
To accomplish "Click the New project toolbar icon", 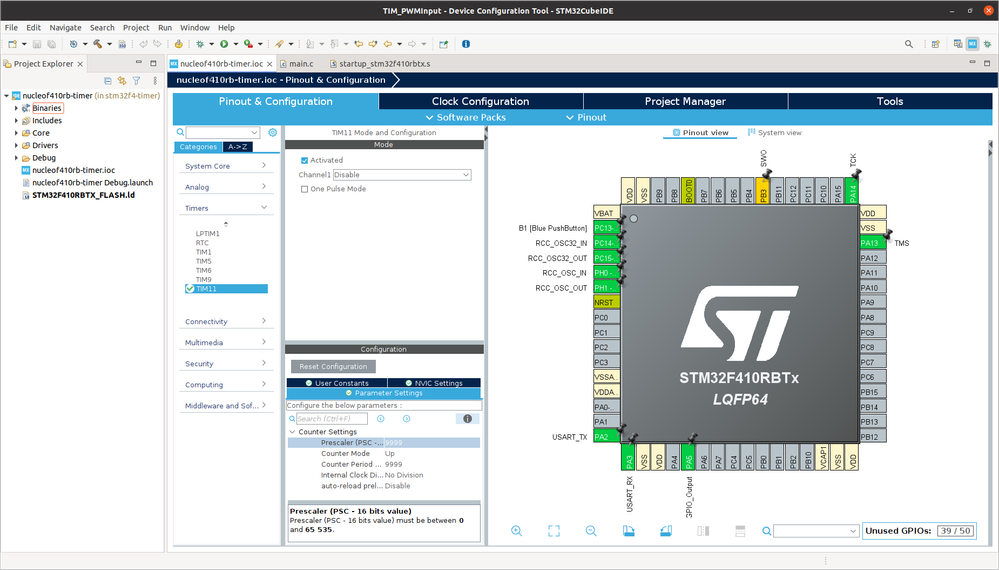I will coord(12,44).
